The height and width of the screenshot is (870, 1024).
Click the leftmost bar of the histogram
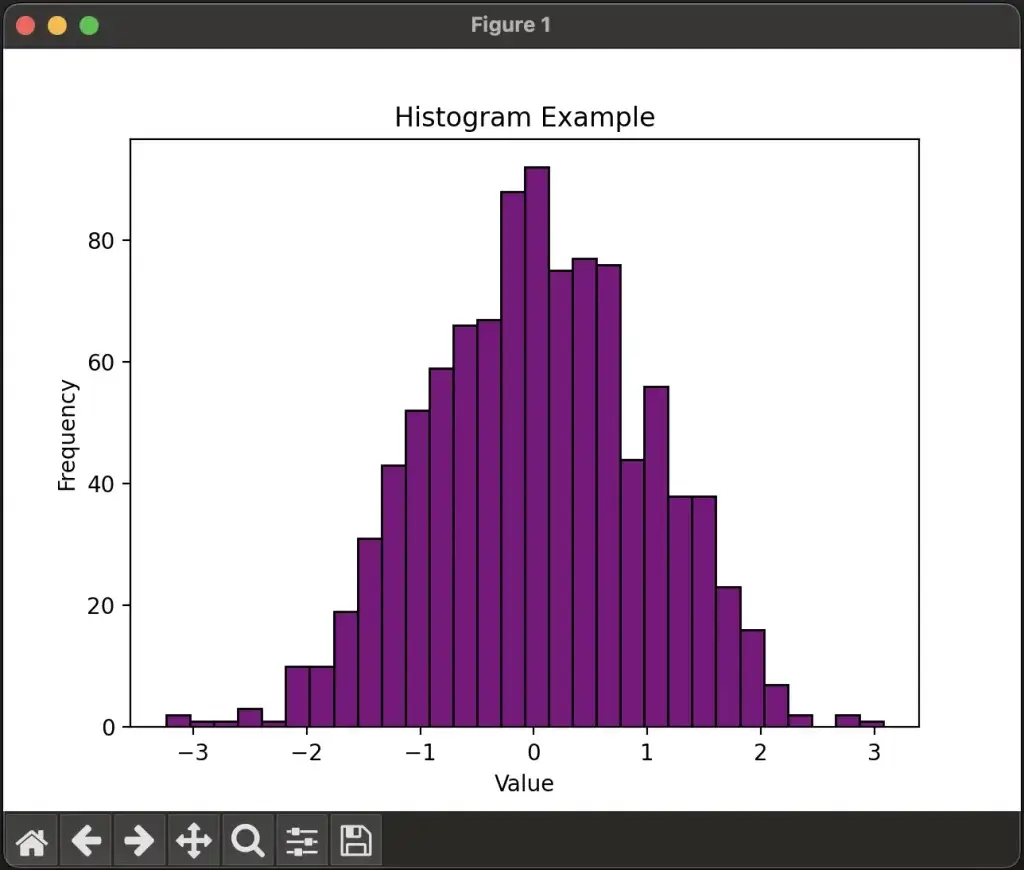178,721
